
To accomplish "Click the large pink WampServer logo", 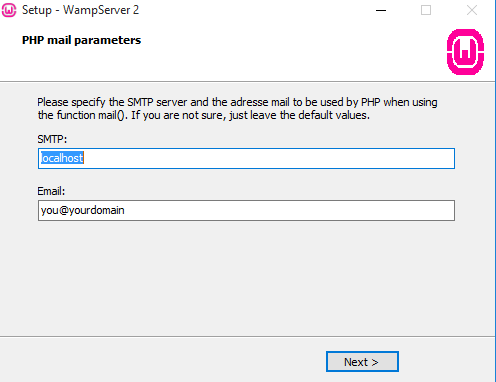I will 465,52.
